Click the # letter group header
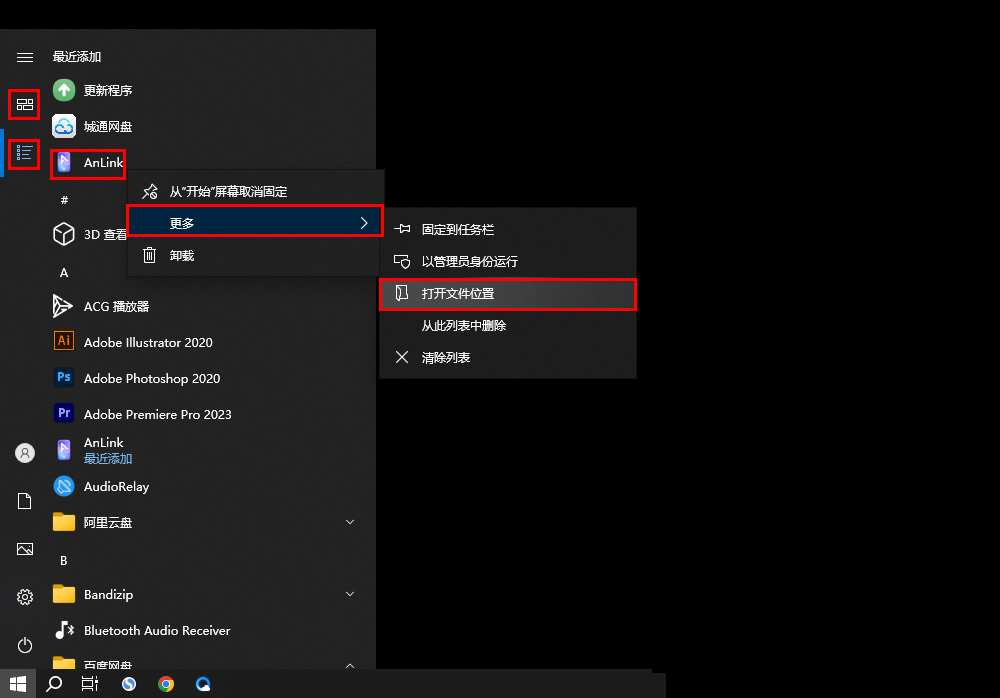 64,200
